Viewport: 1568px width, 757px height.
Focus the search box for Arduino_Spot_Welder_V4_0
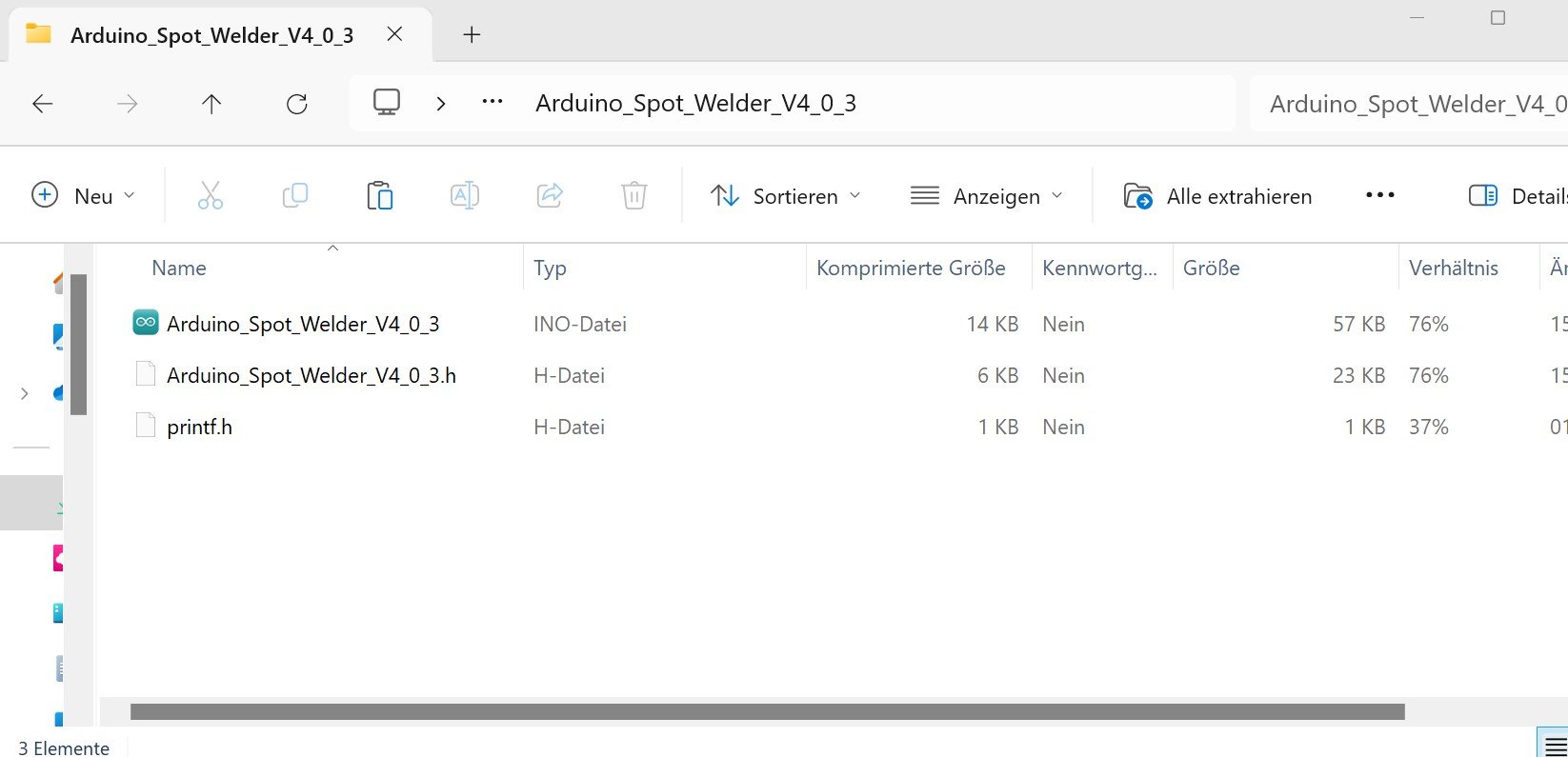pos(1408,103)
